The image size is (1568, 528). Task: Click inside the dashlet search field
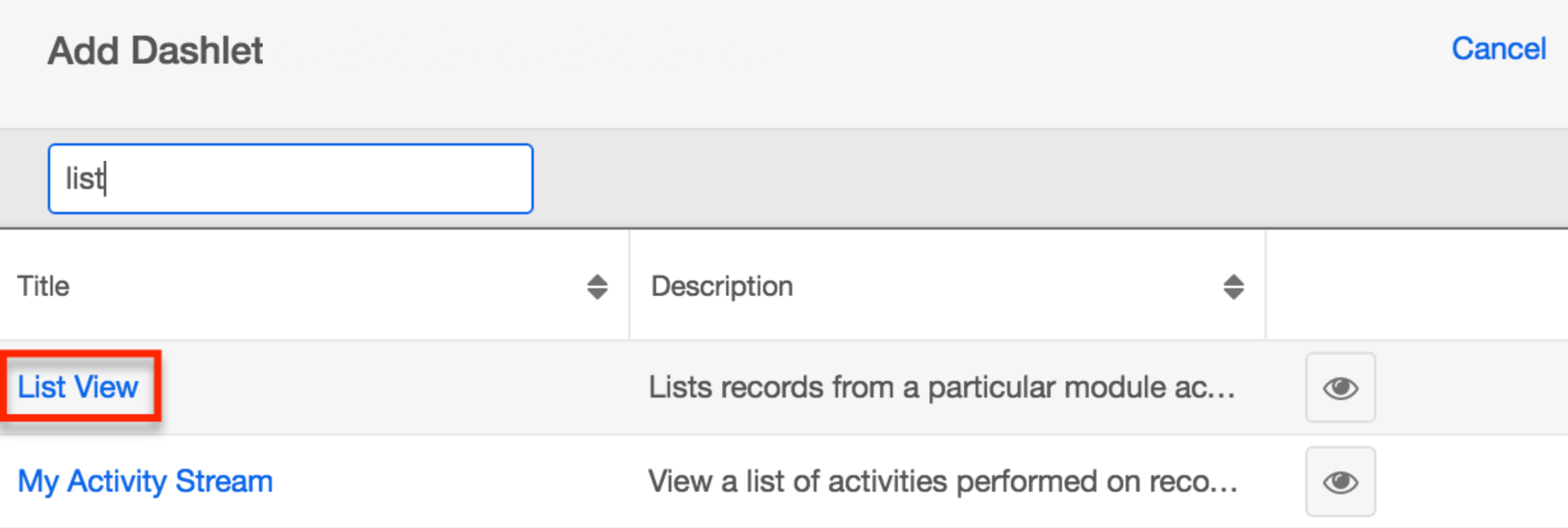[290, 179]
